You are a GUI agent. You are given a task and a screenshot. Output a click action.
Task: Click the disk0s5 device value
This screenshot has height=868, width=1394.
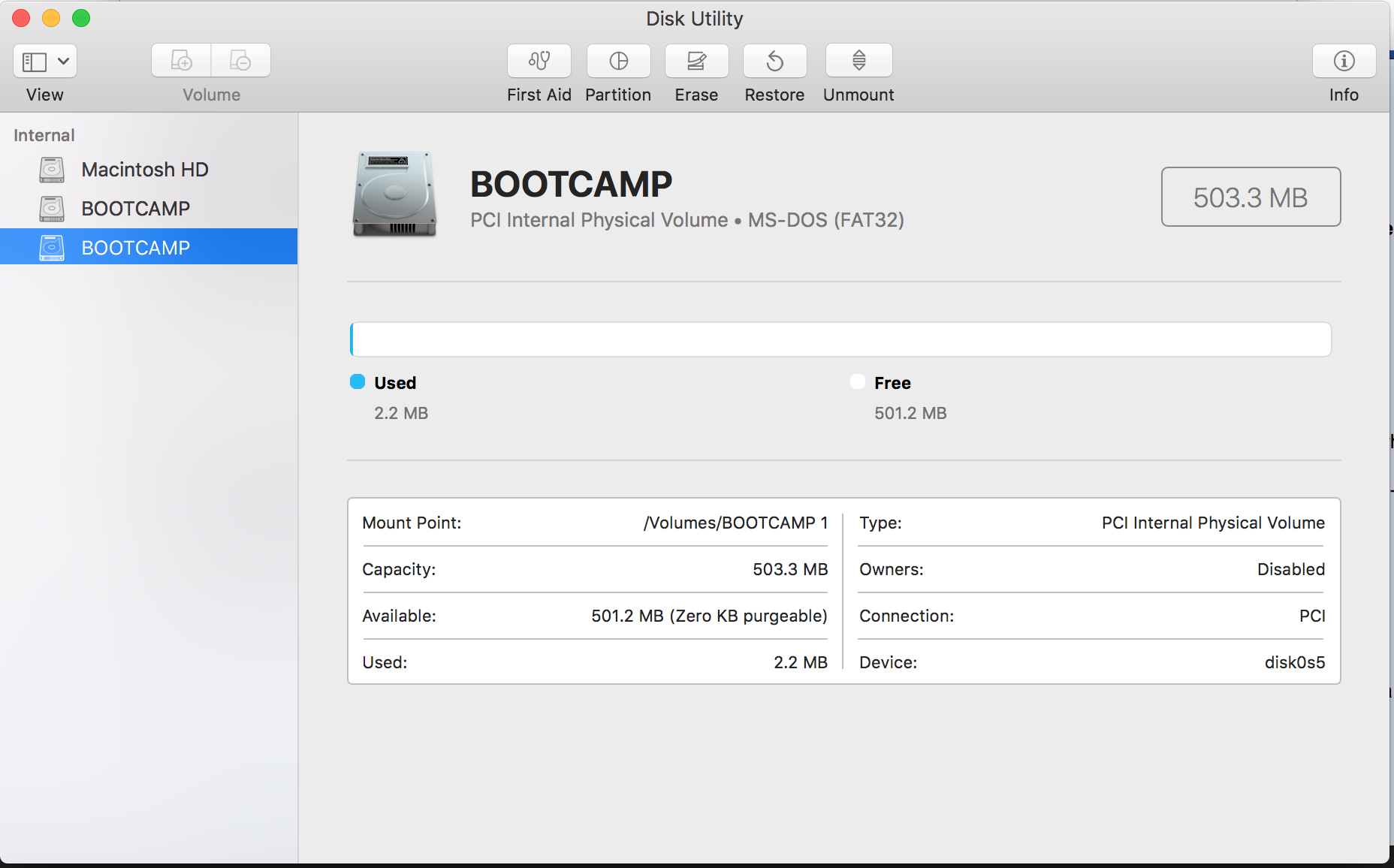pos(1294,662)
